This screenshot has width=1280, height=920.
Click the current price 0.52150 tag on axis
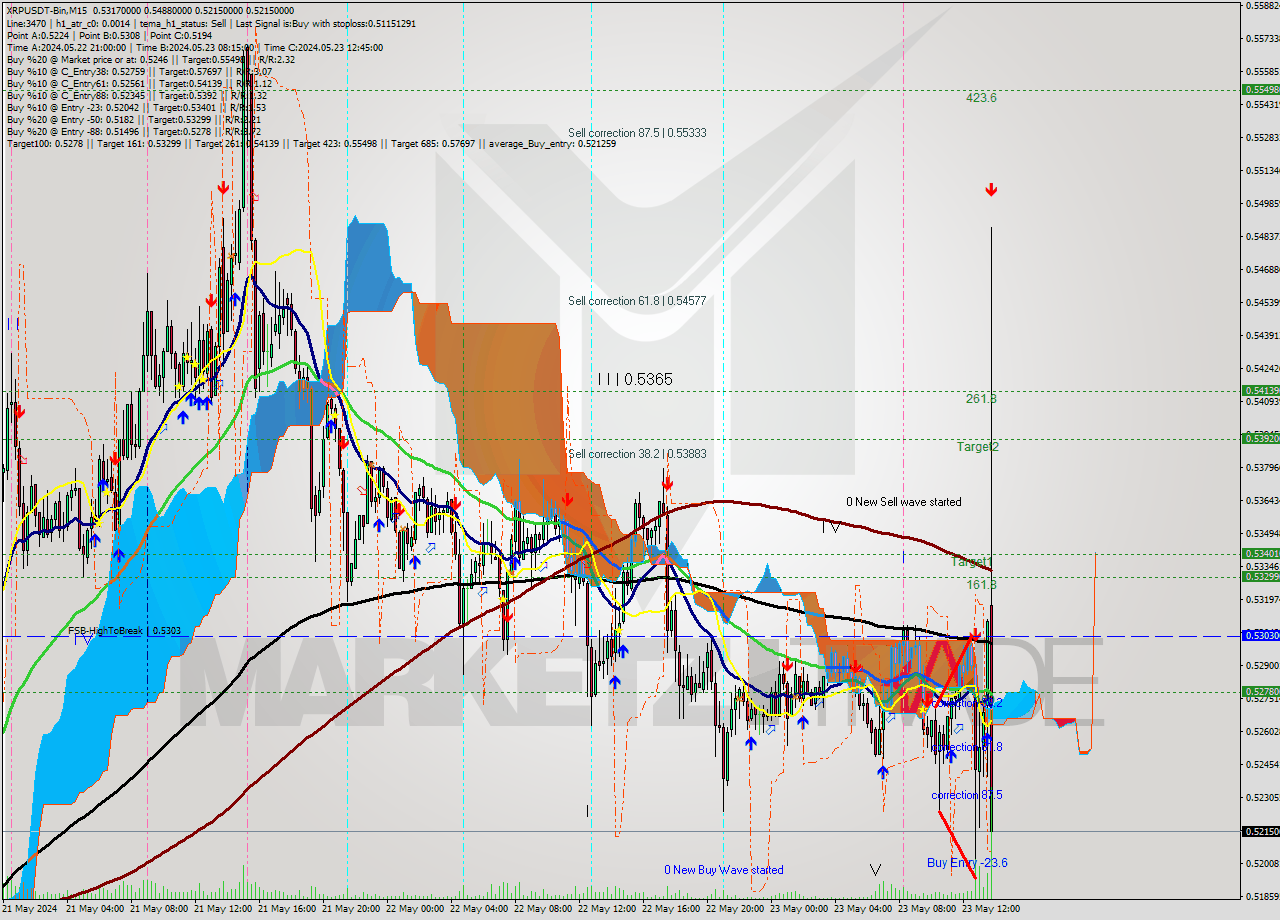[1260, 831]
